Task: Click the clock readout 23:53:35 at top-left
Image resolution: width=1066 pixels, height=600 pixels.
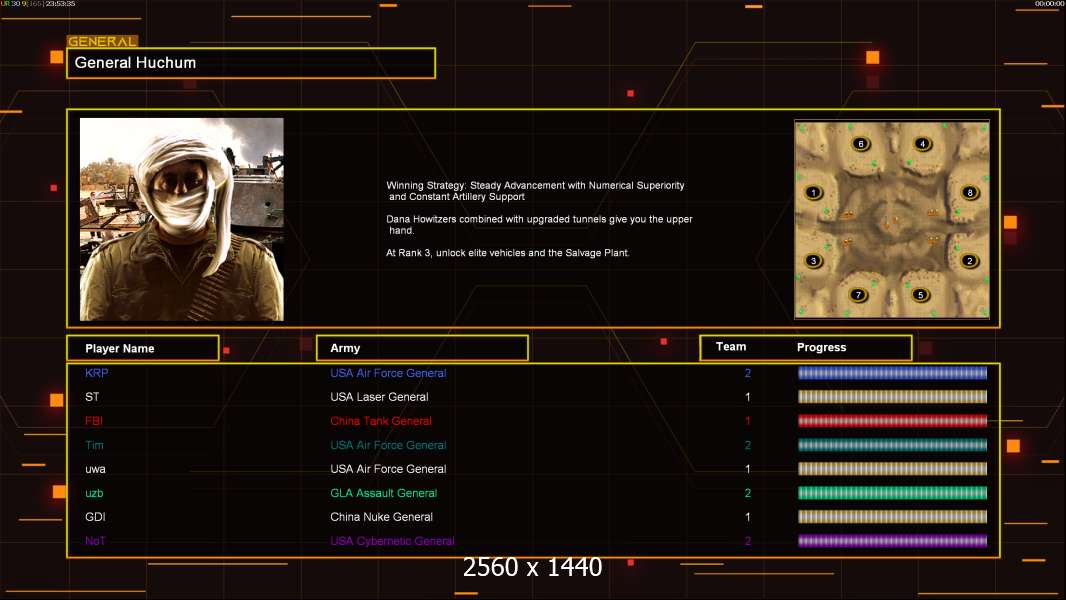Action: click(x=61, y=4)
